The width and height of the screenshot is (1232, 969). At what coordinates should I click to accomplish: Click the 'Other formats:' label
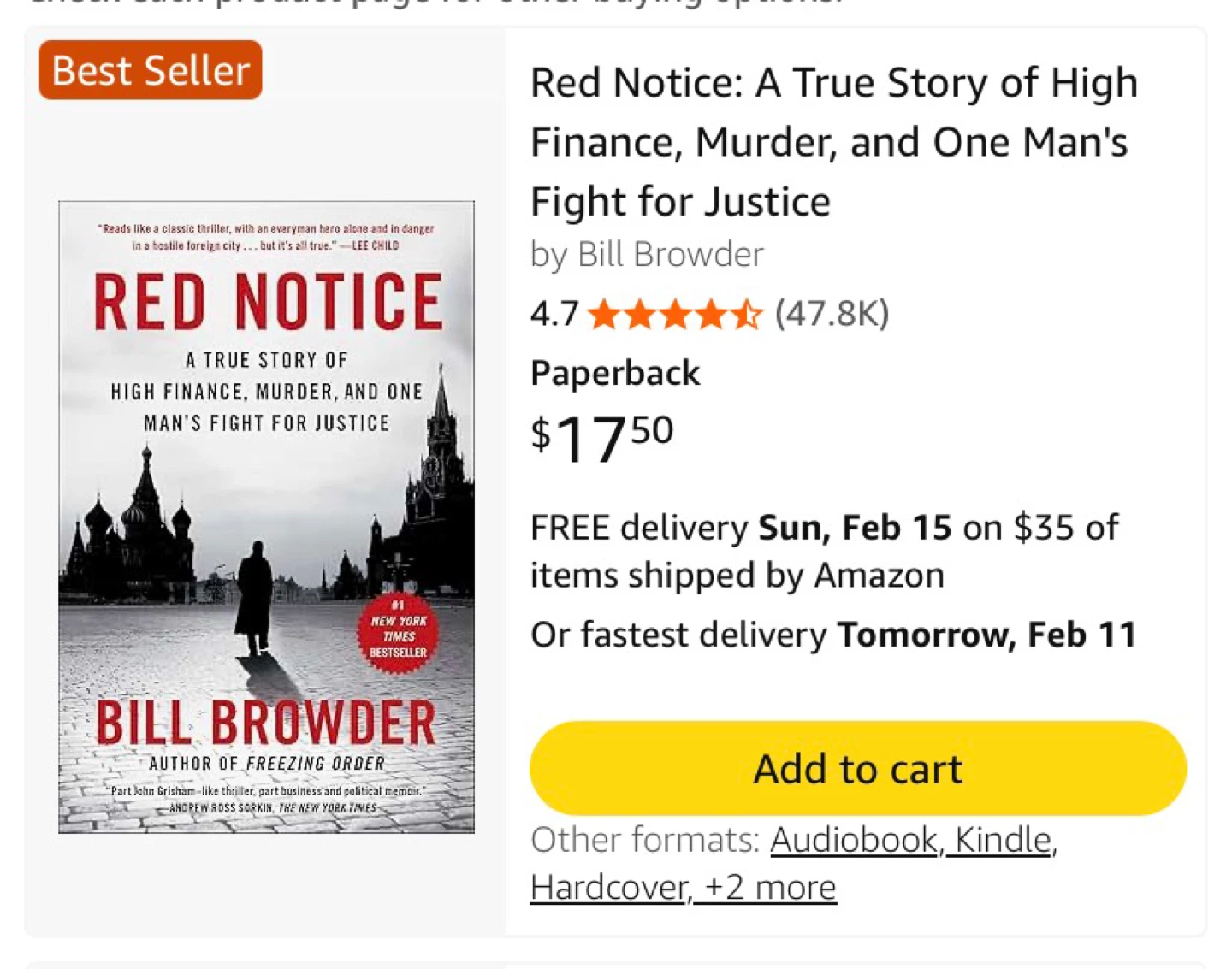[x=645, y=841]
